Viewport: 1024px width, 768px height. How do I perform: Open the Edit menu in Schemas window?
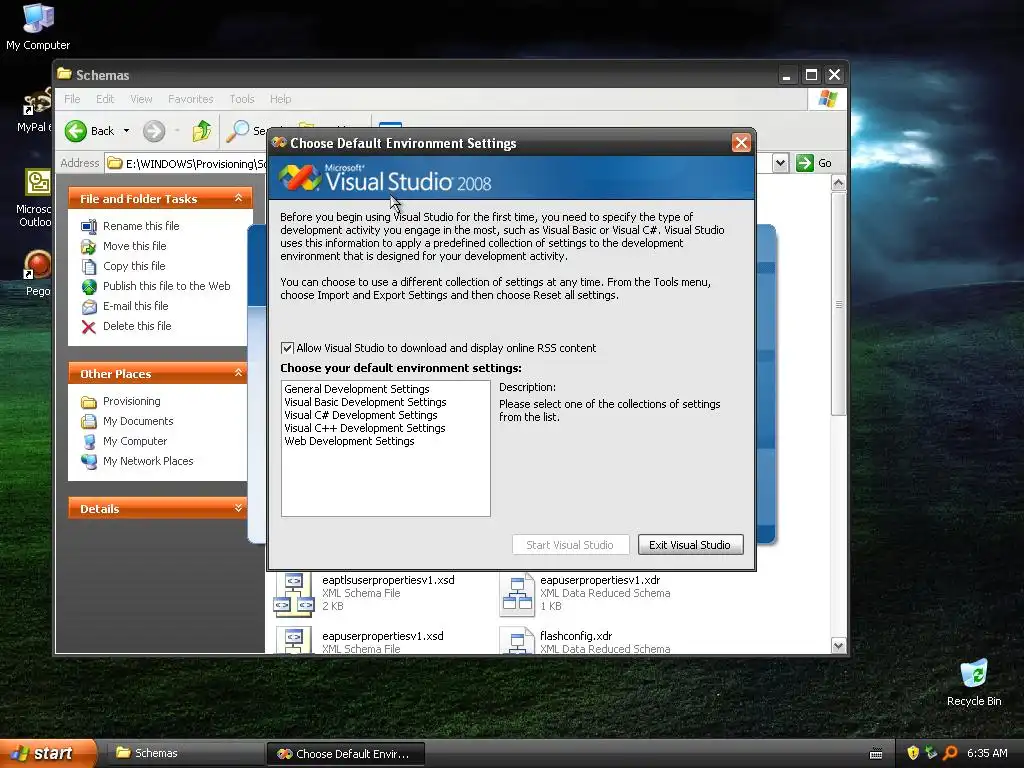[x=104, y=99]
